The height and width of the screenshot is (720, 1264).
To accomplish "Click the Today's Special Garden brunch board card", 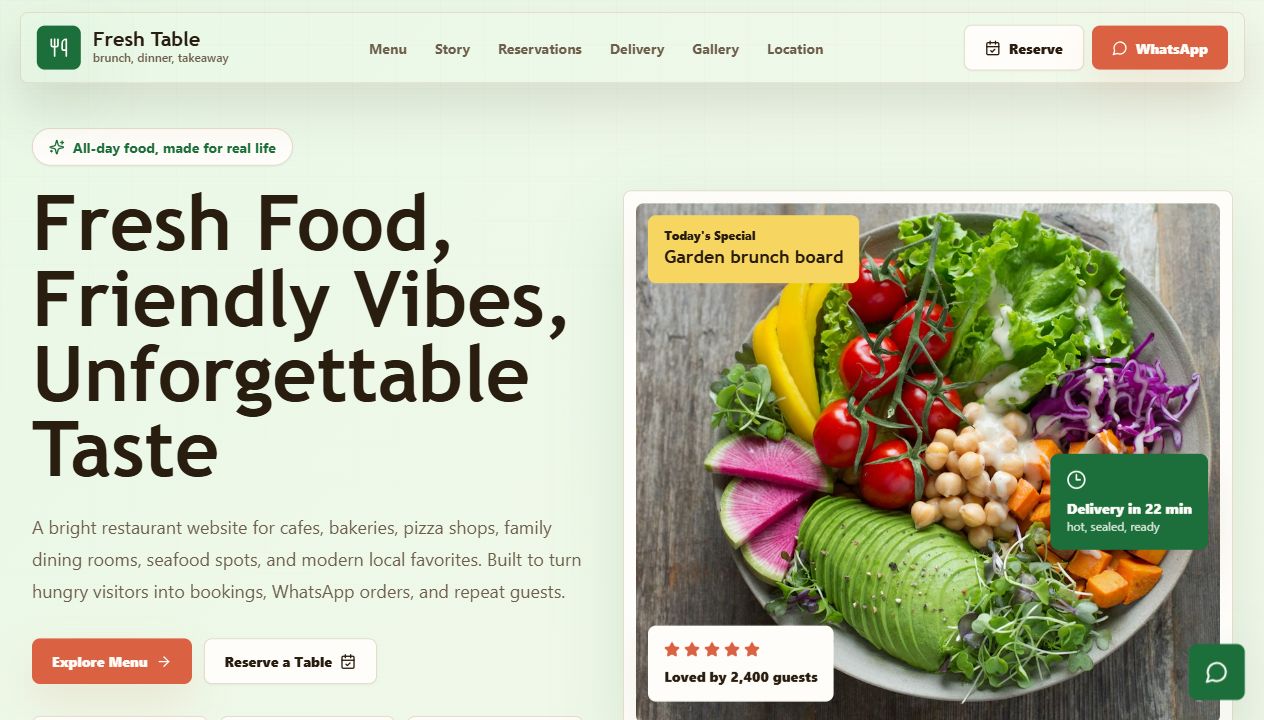I will (x=753, y=249).
